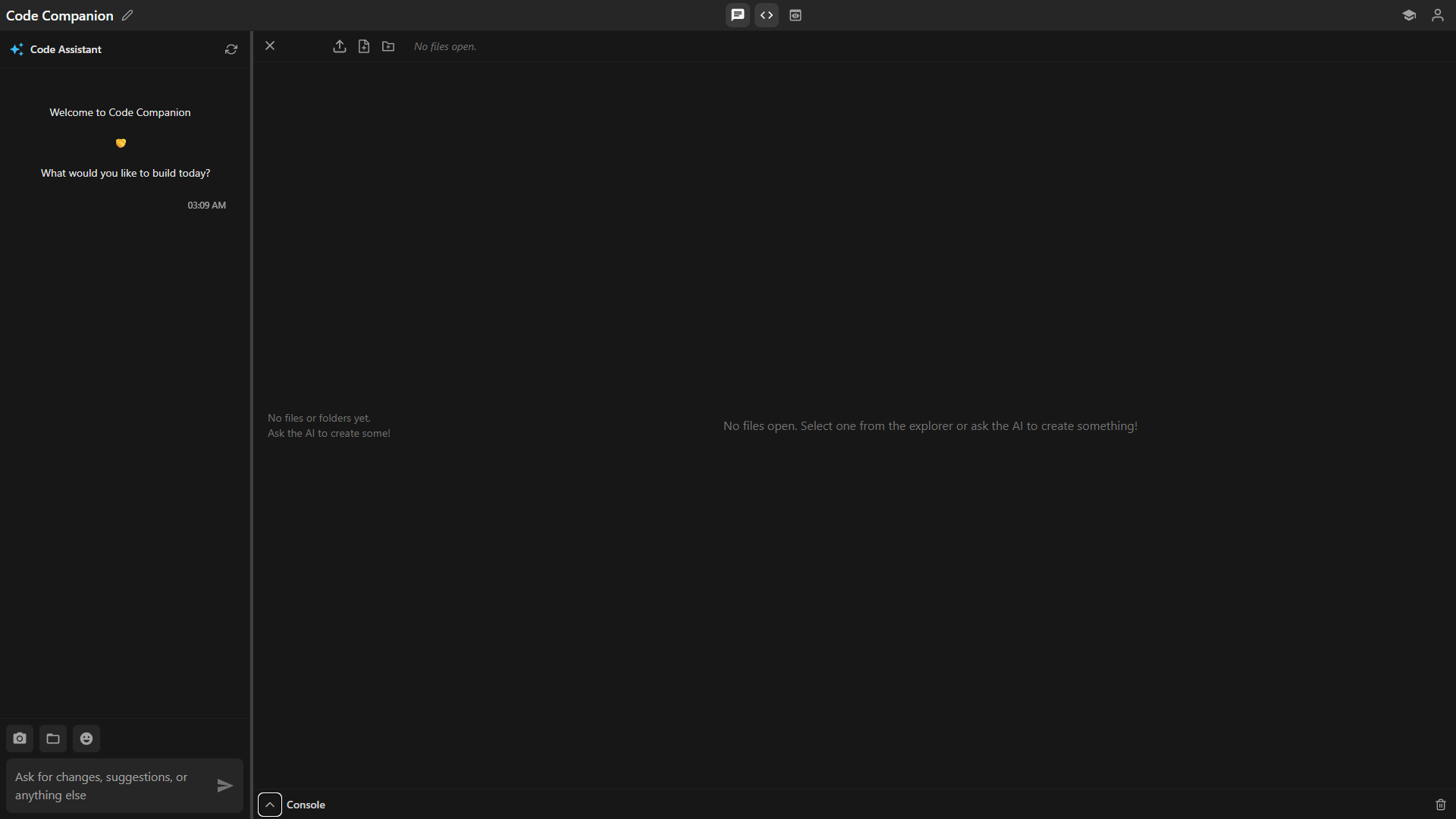
Task: Upload a file with the upload icon
Action: pos(339,46)
